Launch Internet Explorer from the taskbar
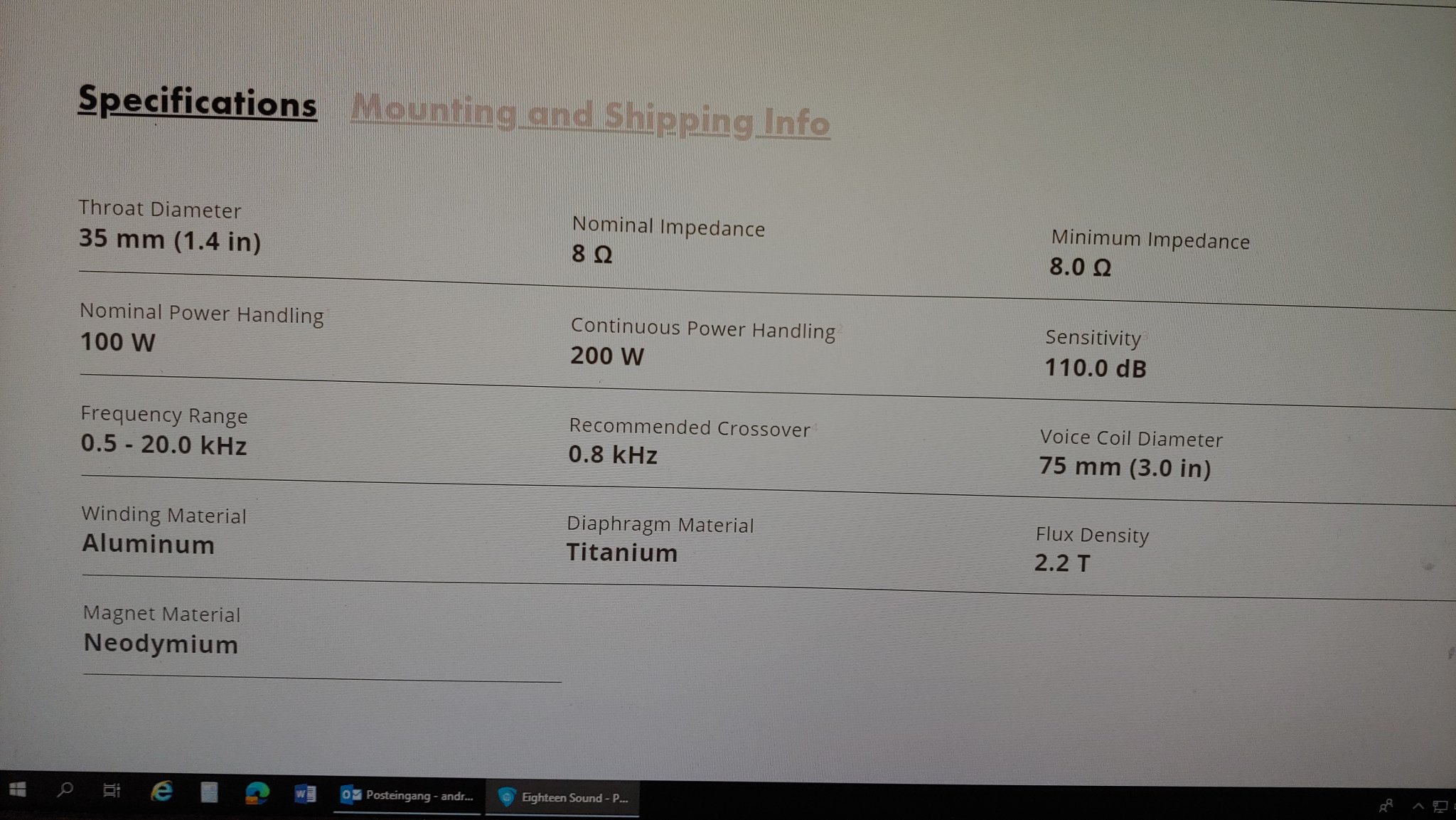This screenshot has height=820, width=1456. tap(161, 791)
